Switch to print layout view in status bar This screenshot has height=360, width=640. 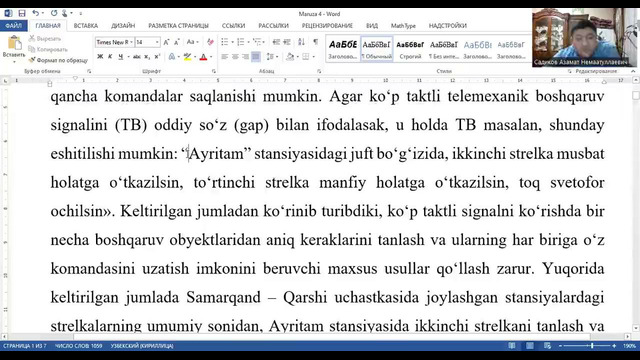click(529, 346)
